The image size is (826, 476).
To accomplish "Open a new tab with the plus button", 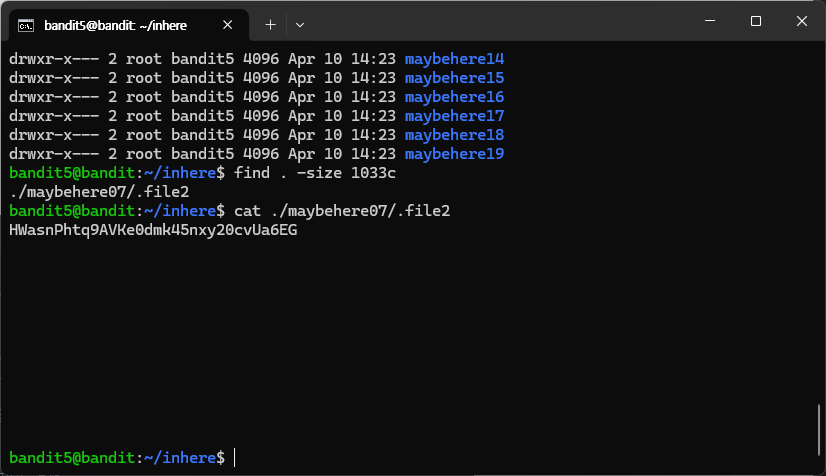I will pos(270,25).
